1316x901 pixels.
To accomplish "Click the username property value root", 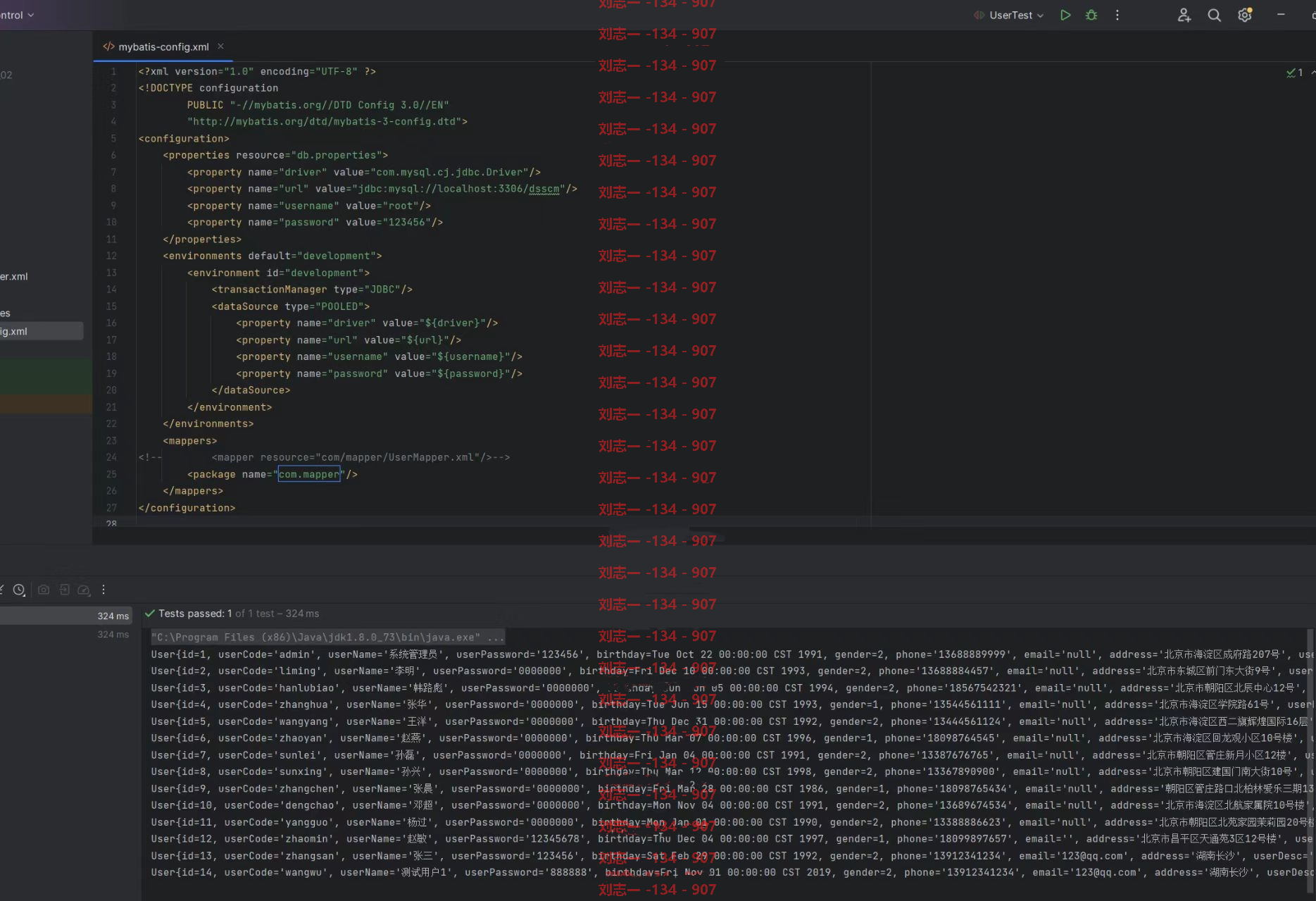I will click(x=403, y=206).
